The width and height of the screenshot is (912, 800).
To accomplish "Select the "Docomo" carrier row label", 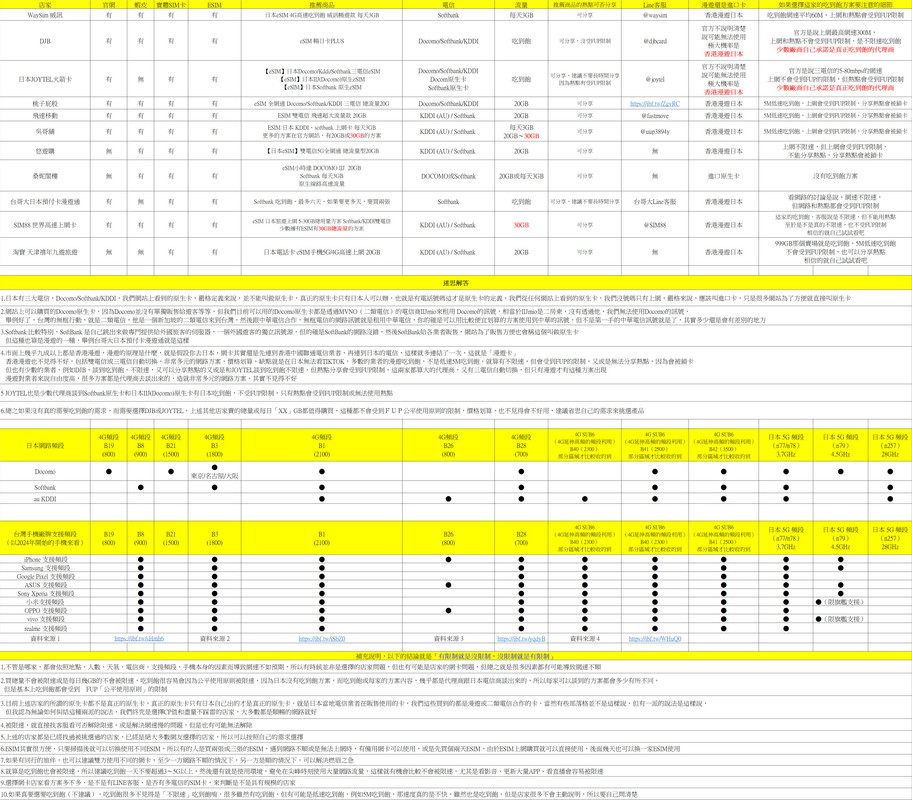I will 45,472.
